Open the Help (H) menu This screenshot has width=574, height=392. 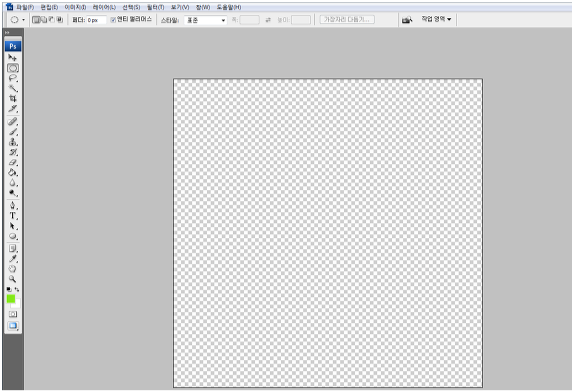click(x=229, y=7)
